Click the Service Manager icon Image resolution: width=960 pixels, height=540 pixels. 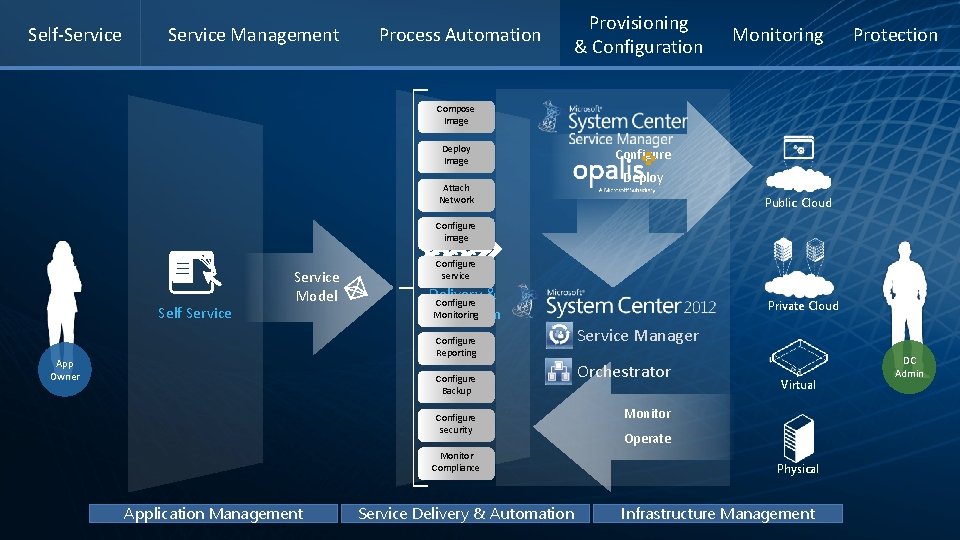[x=559, y=336]
